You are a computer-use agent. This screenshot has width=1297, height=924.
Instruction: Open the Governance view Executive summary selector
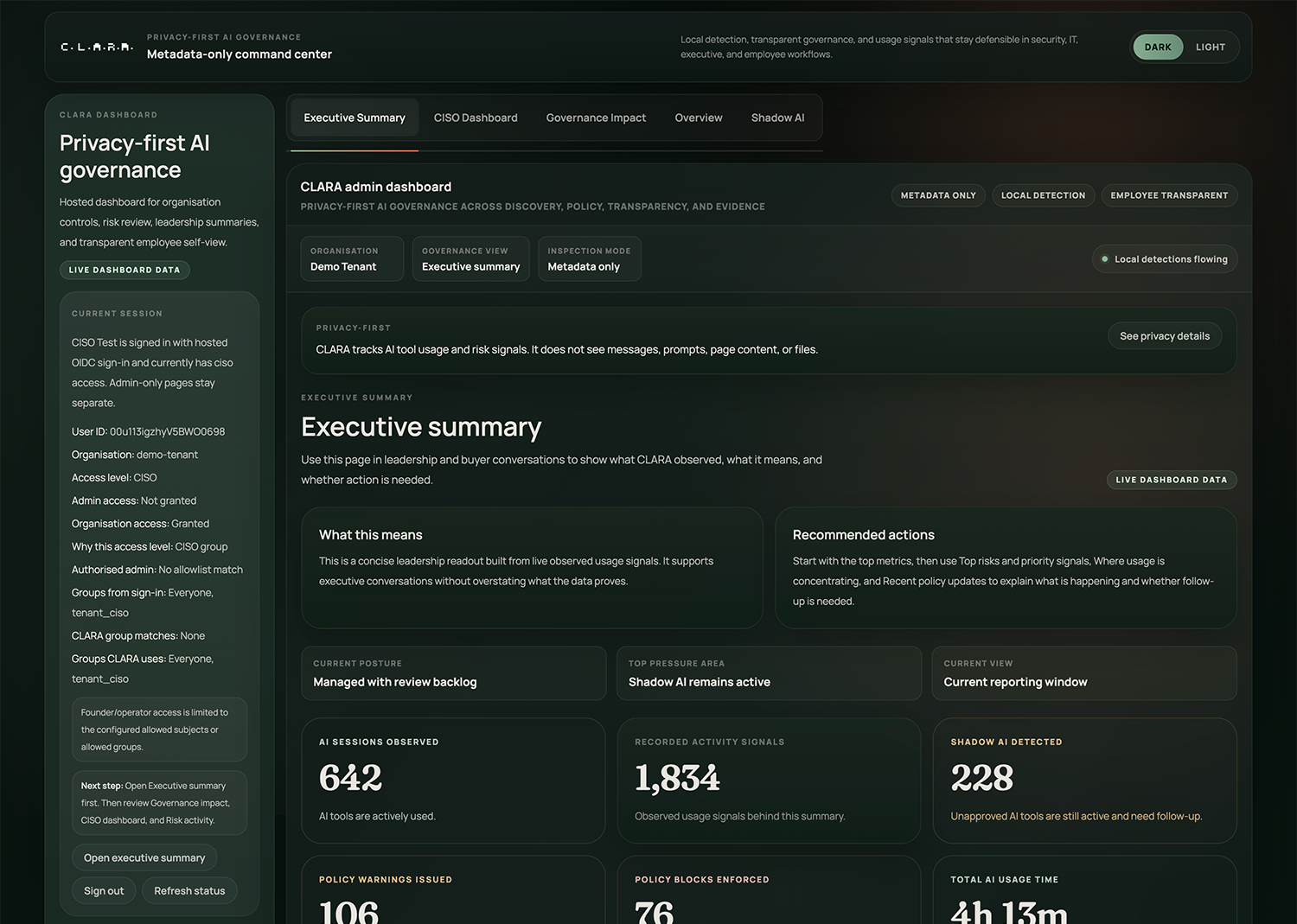(470, 258)
